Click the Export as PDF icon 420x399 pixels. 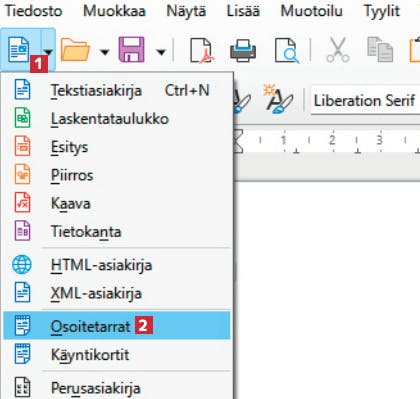[202, 50]
